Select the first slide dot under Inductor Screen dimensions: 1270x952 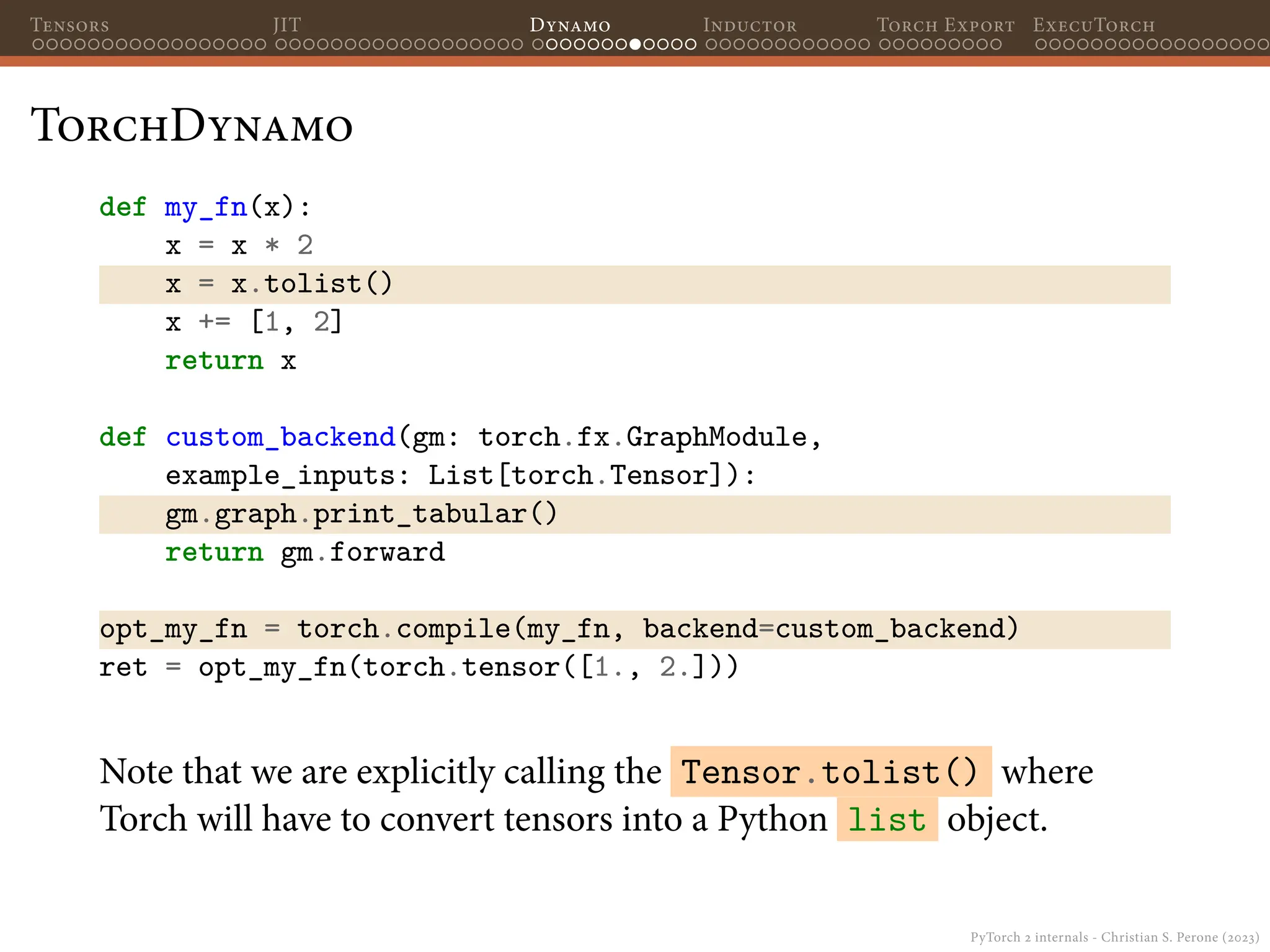pos(712,45)
